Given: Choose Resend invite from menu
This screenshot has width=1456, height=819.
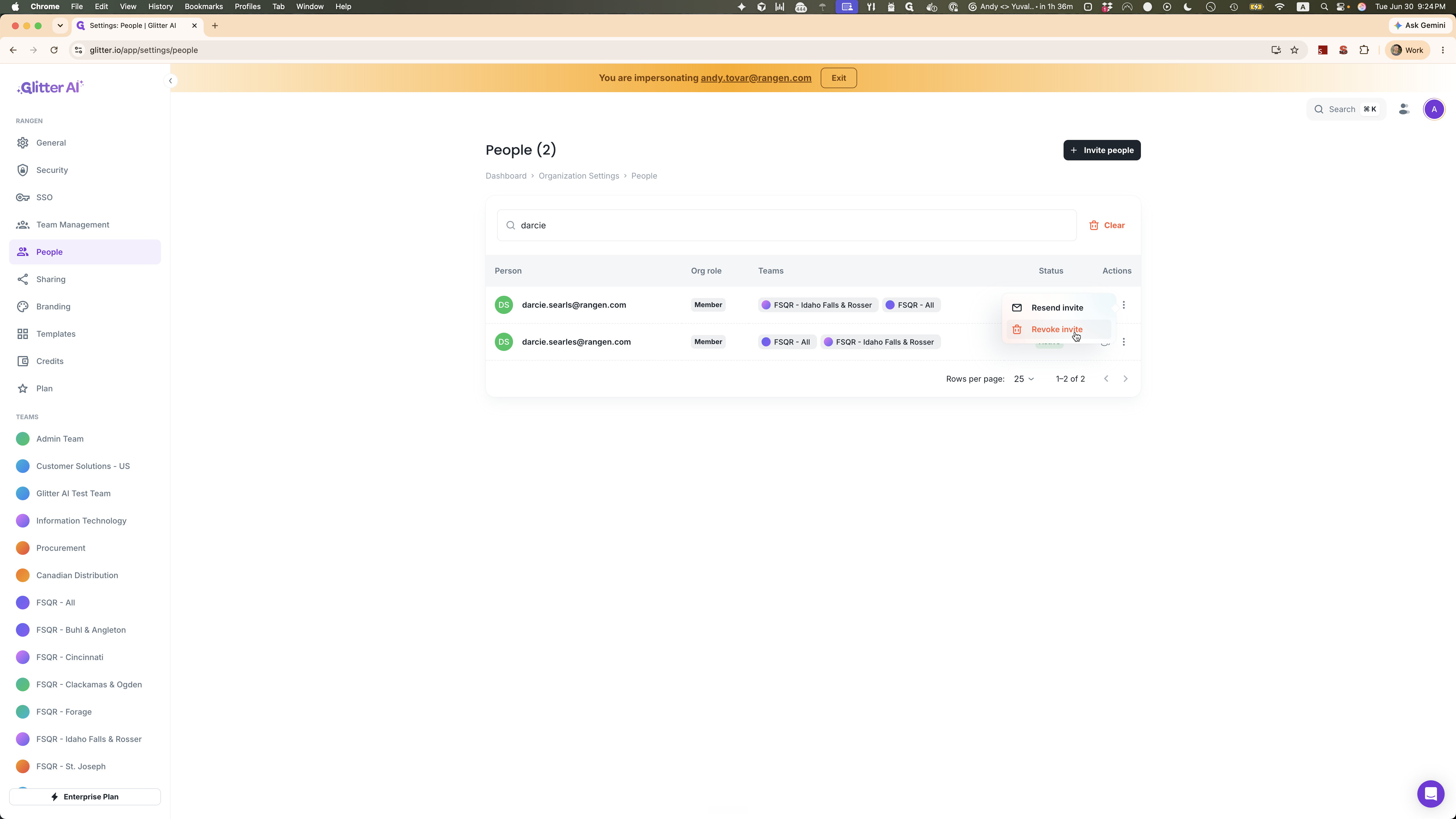Looking at the screenshot, I should (x=1059, y=307).
